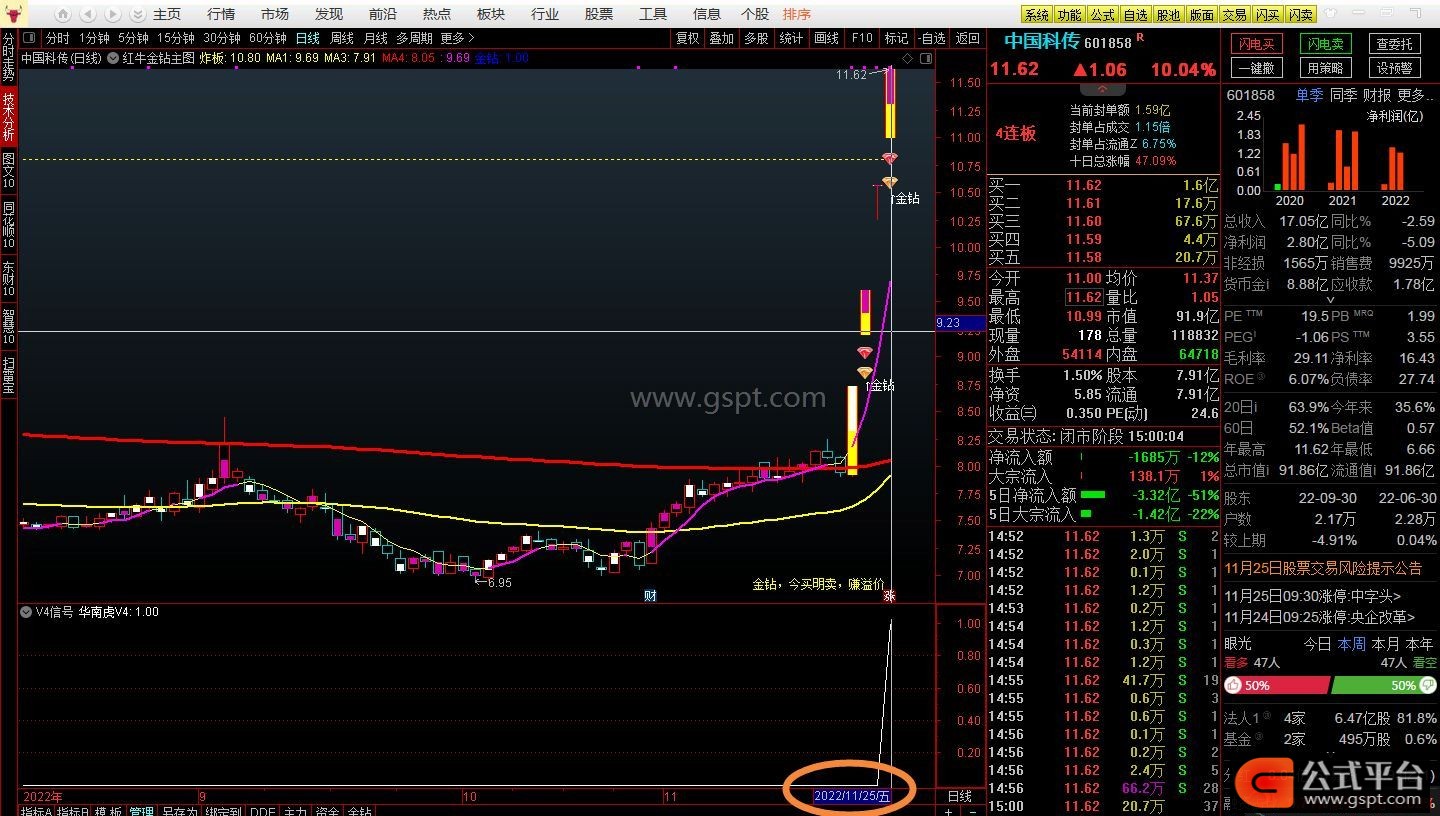Select the 单季 financial tab
The image size is (1440, 816).
coord(1309,95)
